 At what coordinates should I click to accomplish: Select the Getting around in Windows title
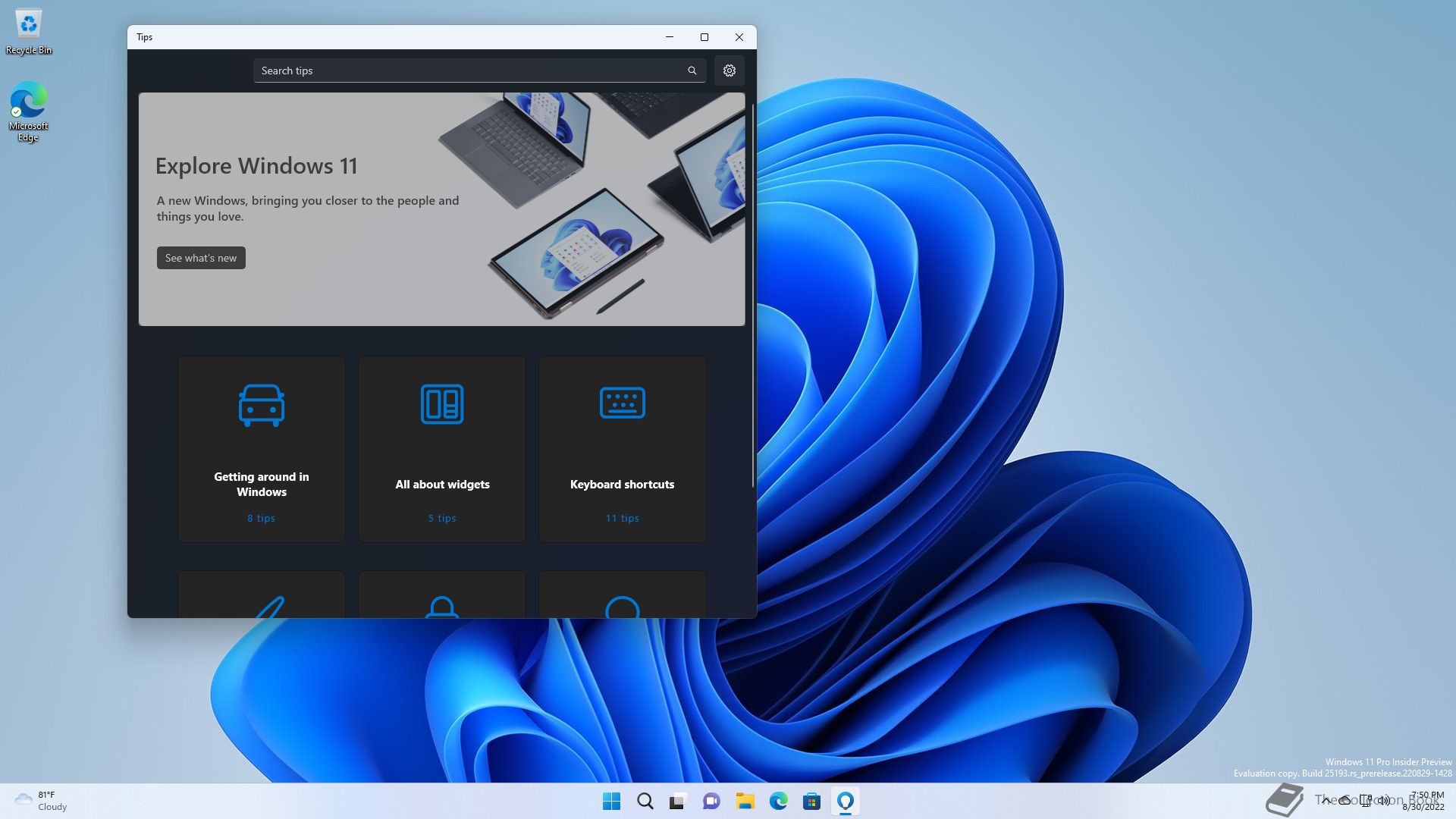point(262,484)
